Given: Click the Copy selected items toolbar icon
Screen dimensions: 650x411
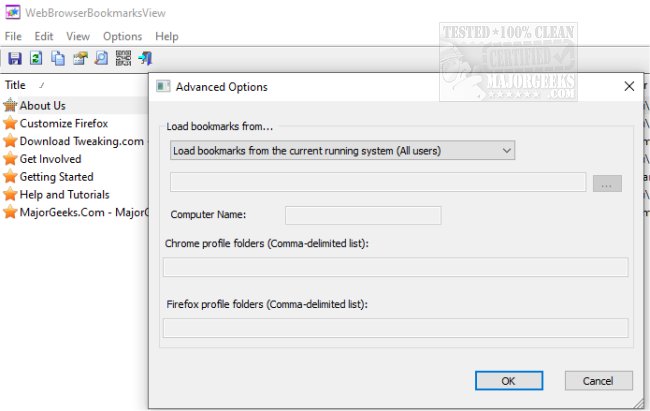Looking at the screenshot, I should (x=58, y=58).
